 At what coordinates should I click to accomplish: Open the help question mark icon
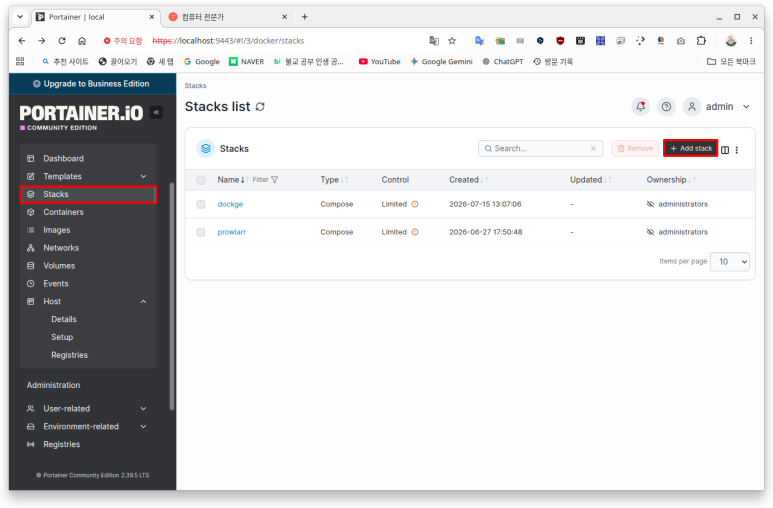pyautogui.click(x=666, y=107)
